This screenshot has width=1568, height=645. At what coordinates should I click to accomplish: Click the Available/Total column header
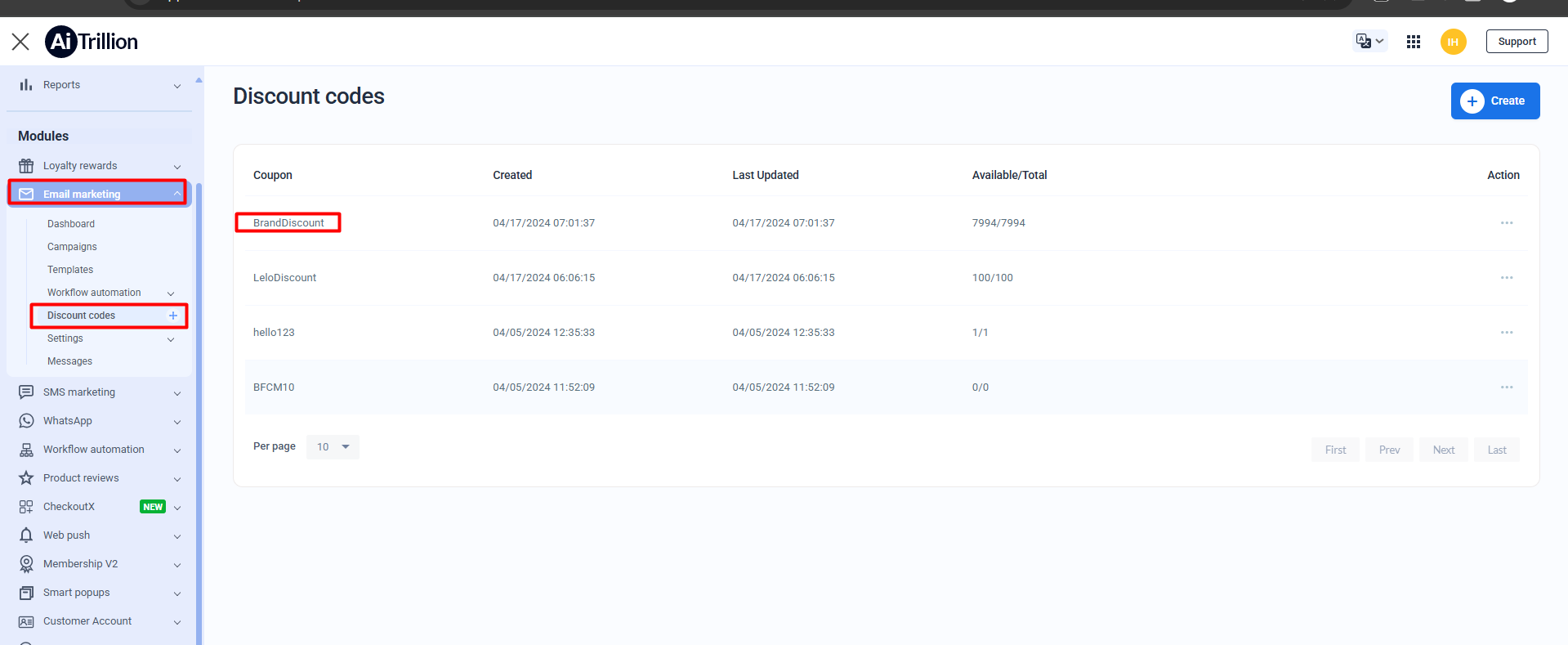tap(1009, 175)
